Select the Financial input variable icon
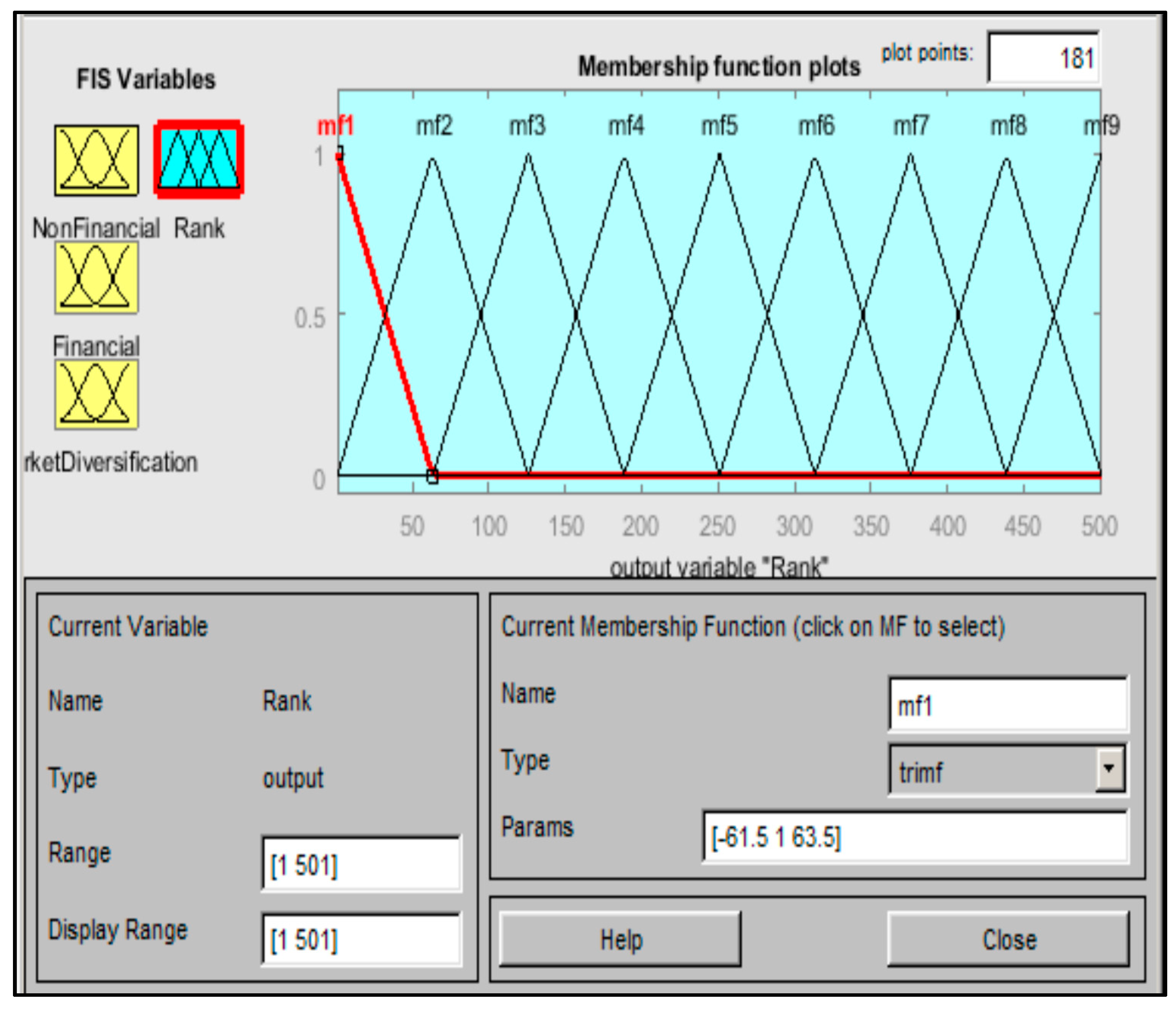Image resolution: width=1176 pixels, height=1012 pixels. coord(96,277)
